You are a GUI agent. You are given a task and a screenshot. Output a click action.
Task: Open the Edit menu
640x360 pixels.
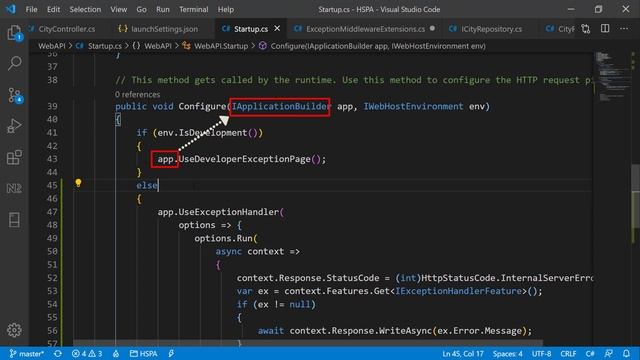[53, 9]
